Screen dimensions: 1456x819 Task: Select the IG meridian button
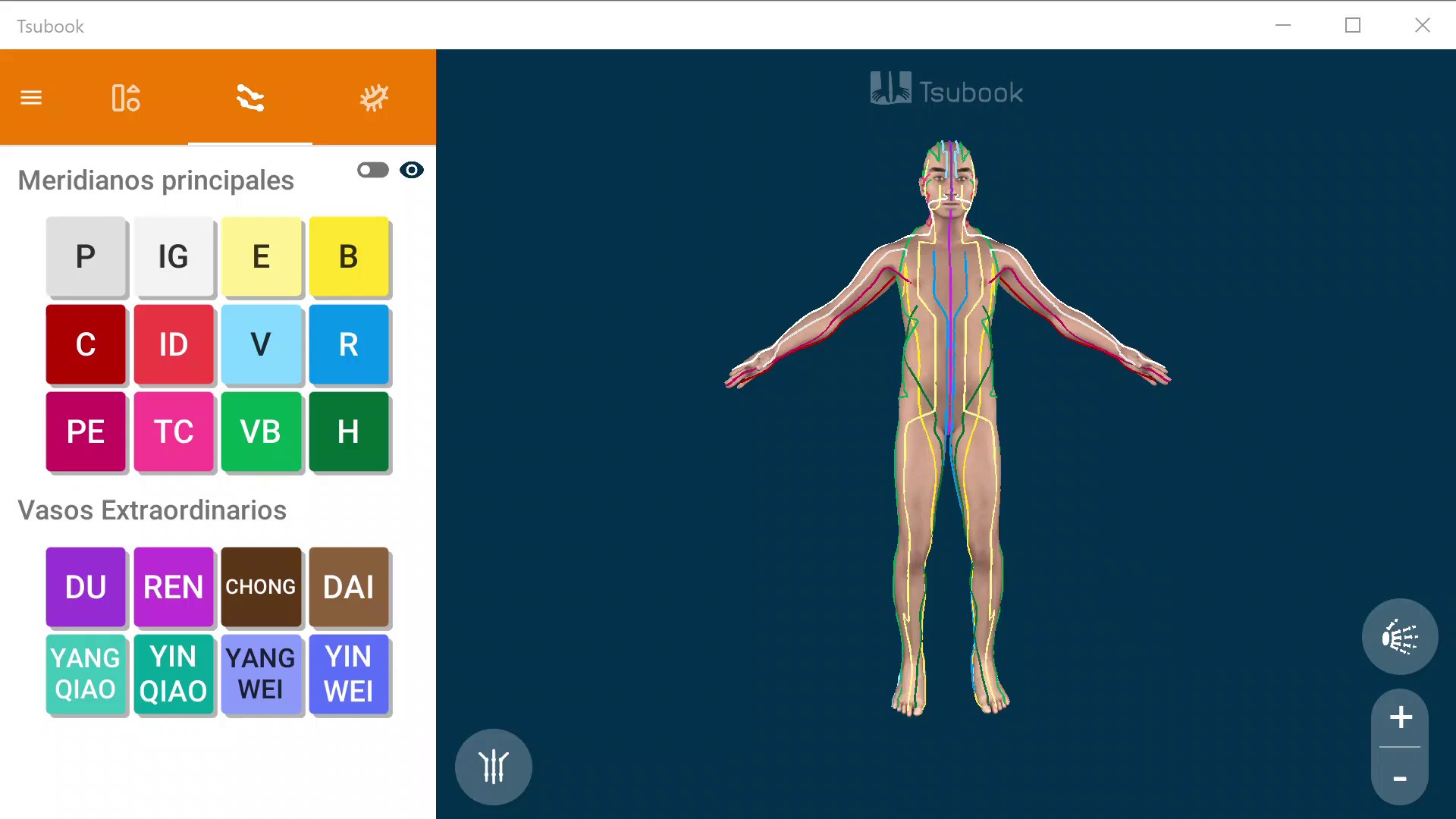tap(174, 256)
